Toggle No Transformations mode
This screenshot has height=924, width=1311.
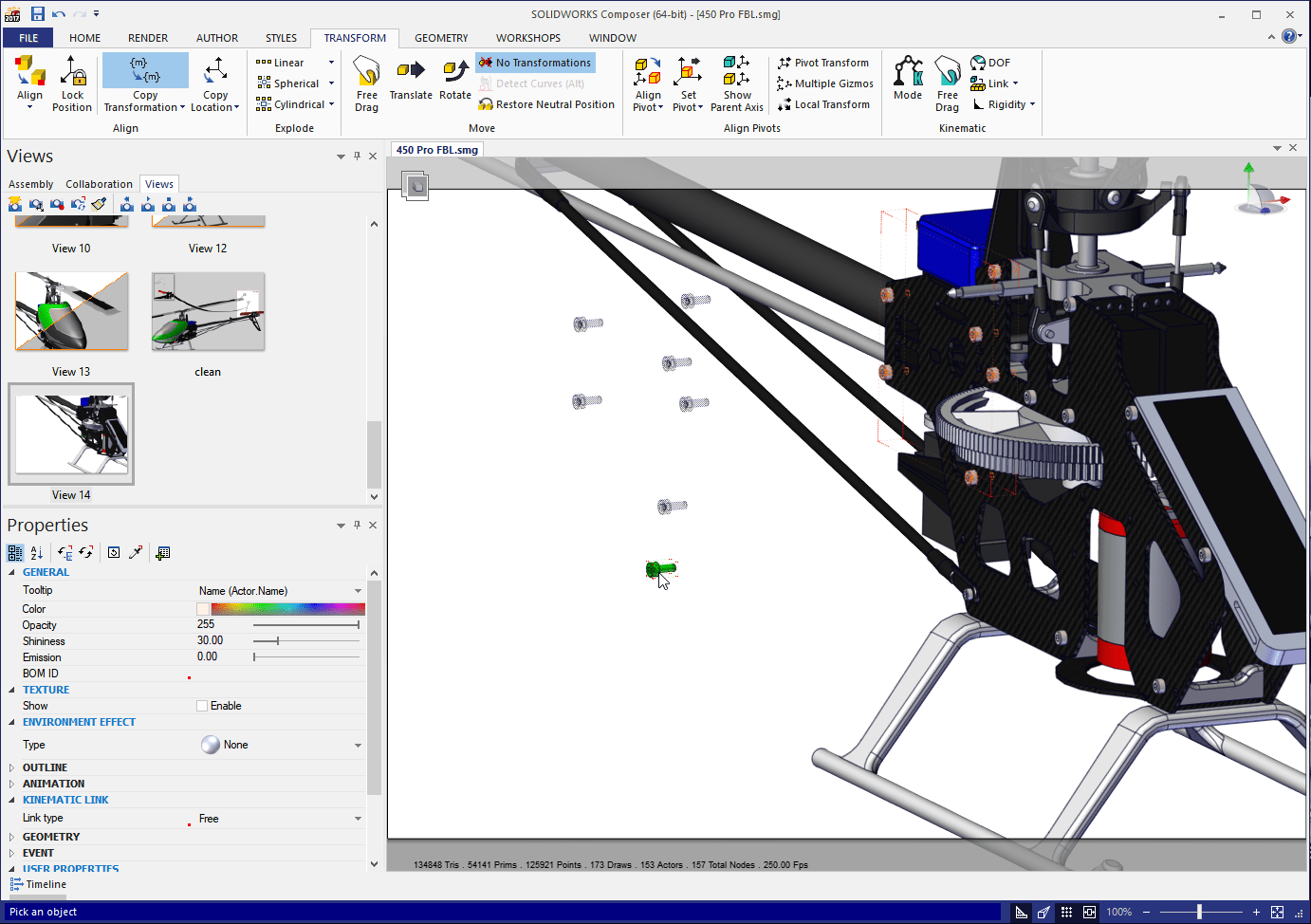tap(535, 63)
